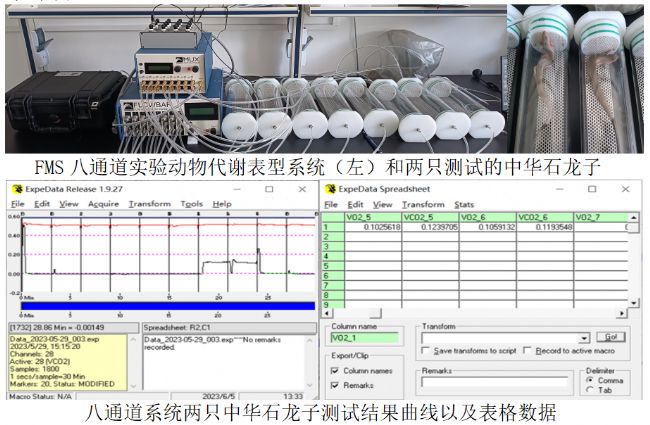Click the Macro Status: N/A status entry

(40, 396)
